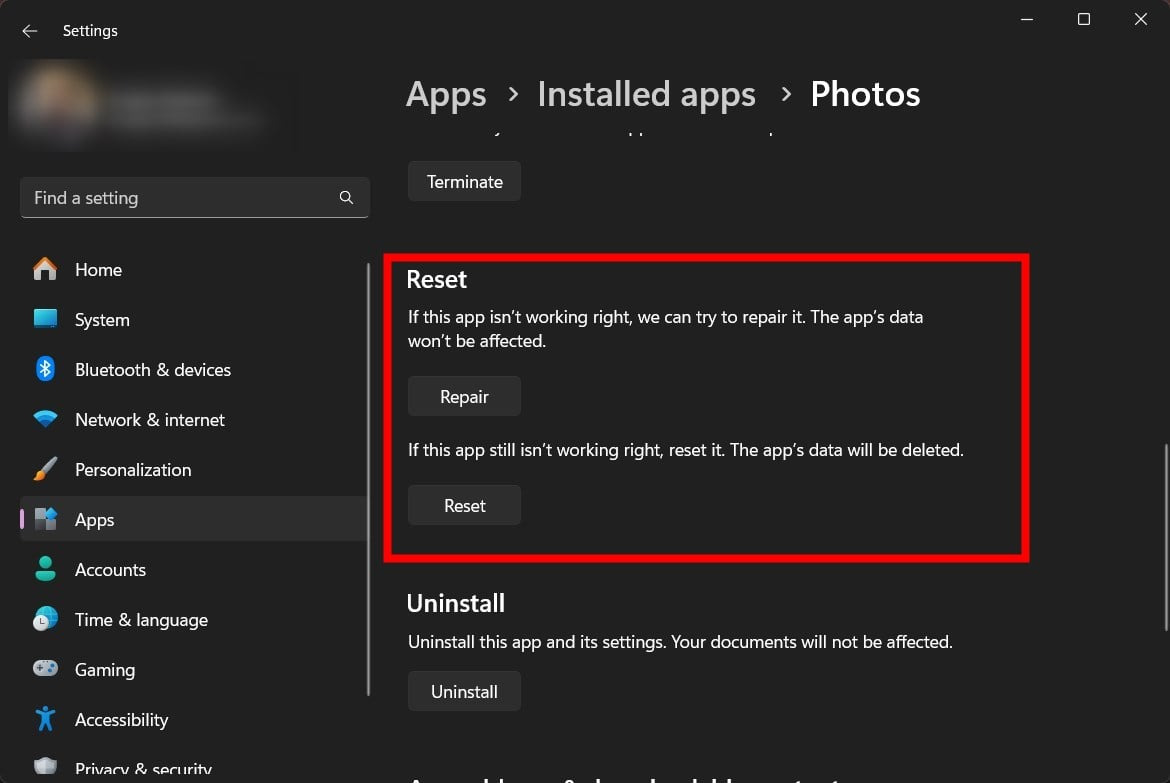Click the Repair button

[x=464, y=396]
